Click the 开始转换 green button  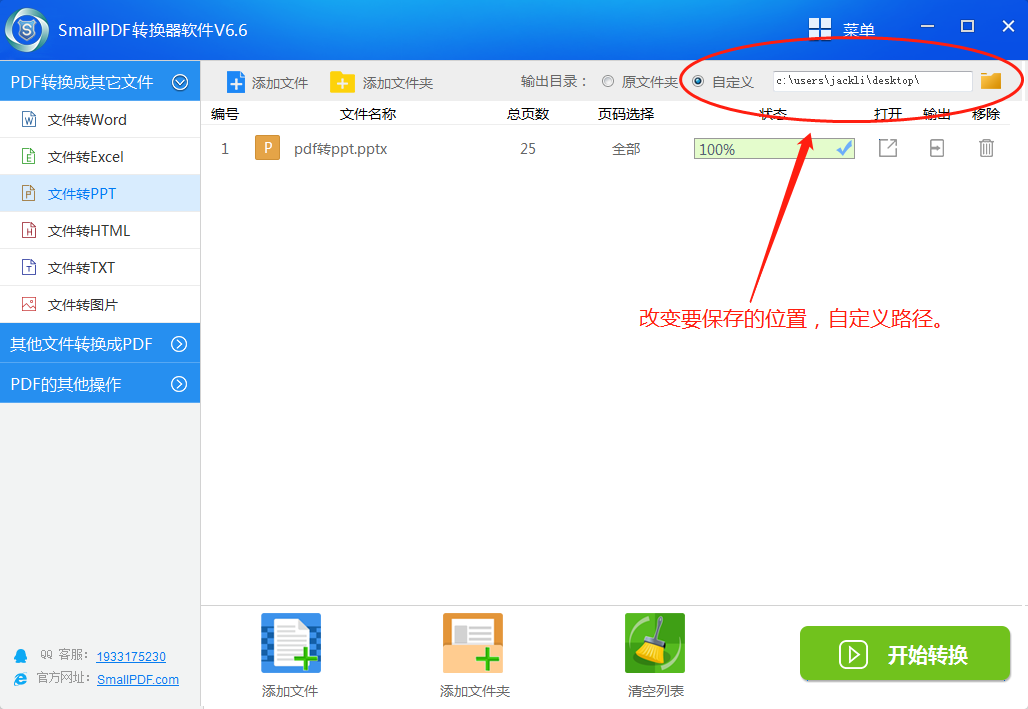(x=905, y=653)
